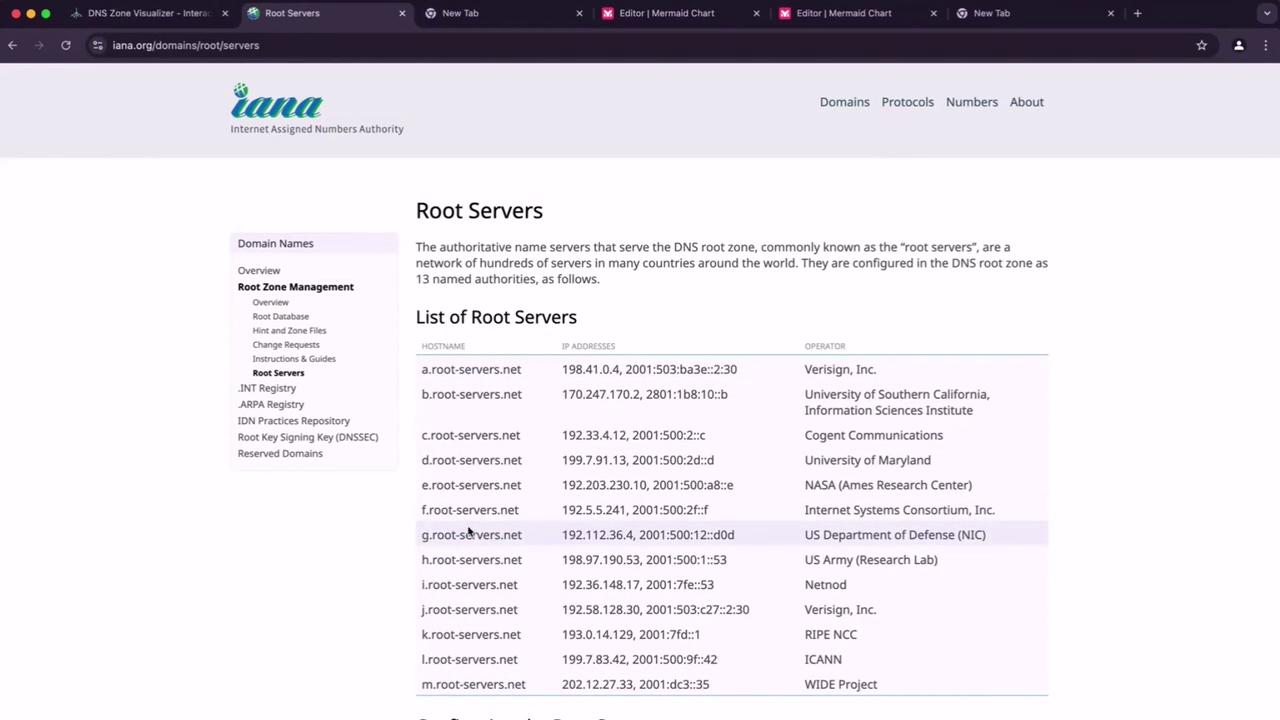Open the Protocols navigation link
Viewport: 1280px width, 720px height.
(908, 102)
